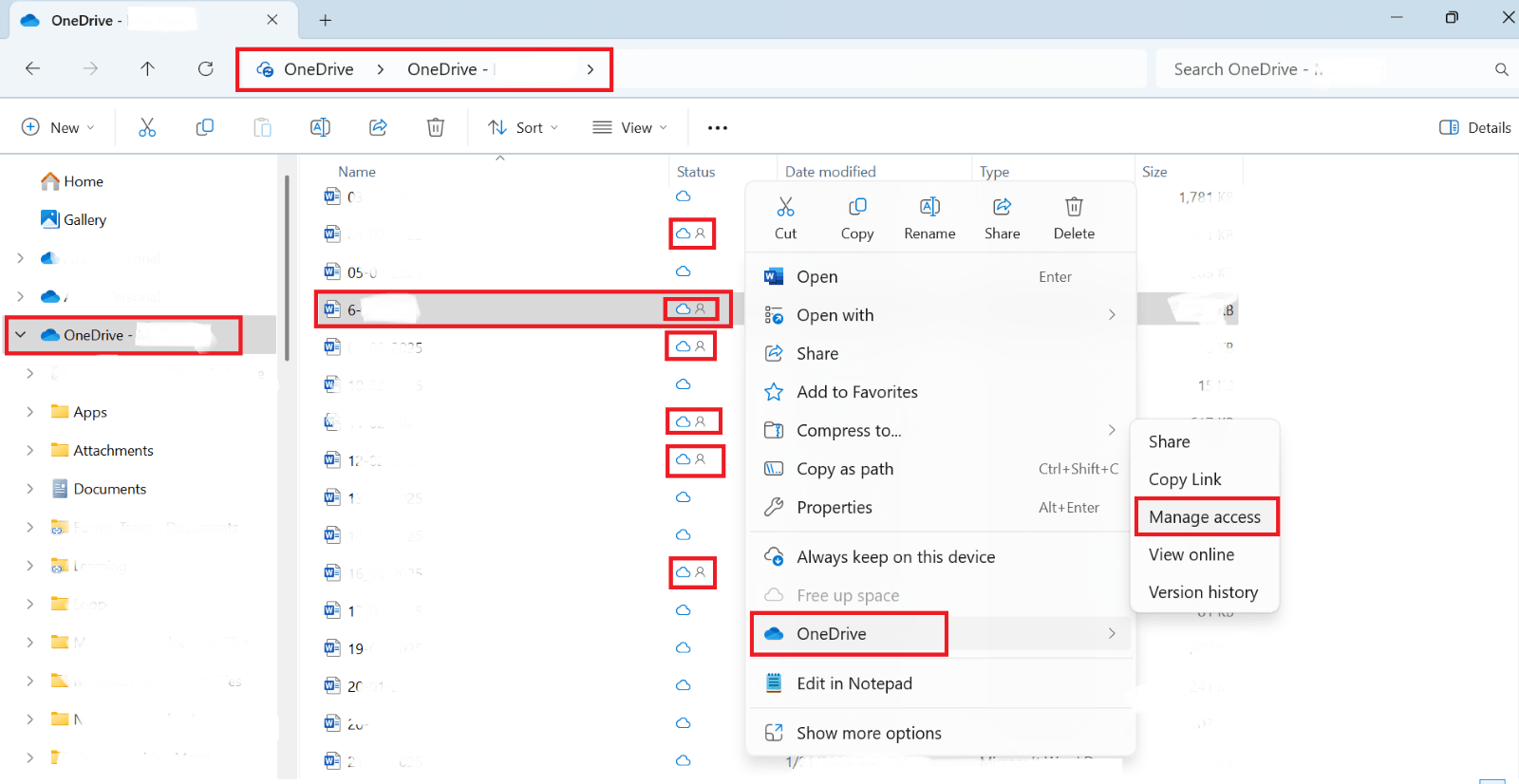Choose the Share icon atop the context menu

(1002, 219)
